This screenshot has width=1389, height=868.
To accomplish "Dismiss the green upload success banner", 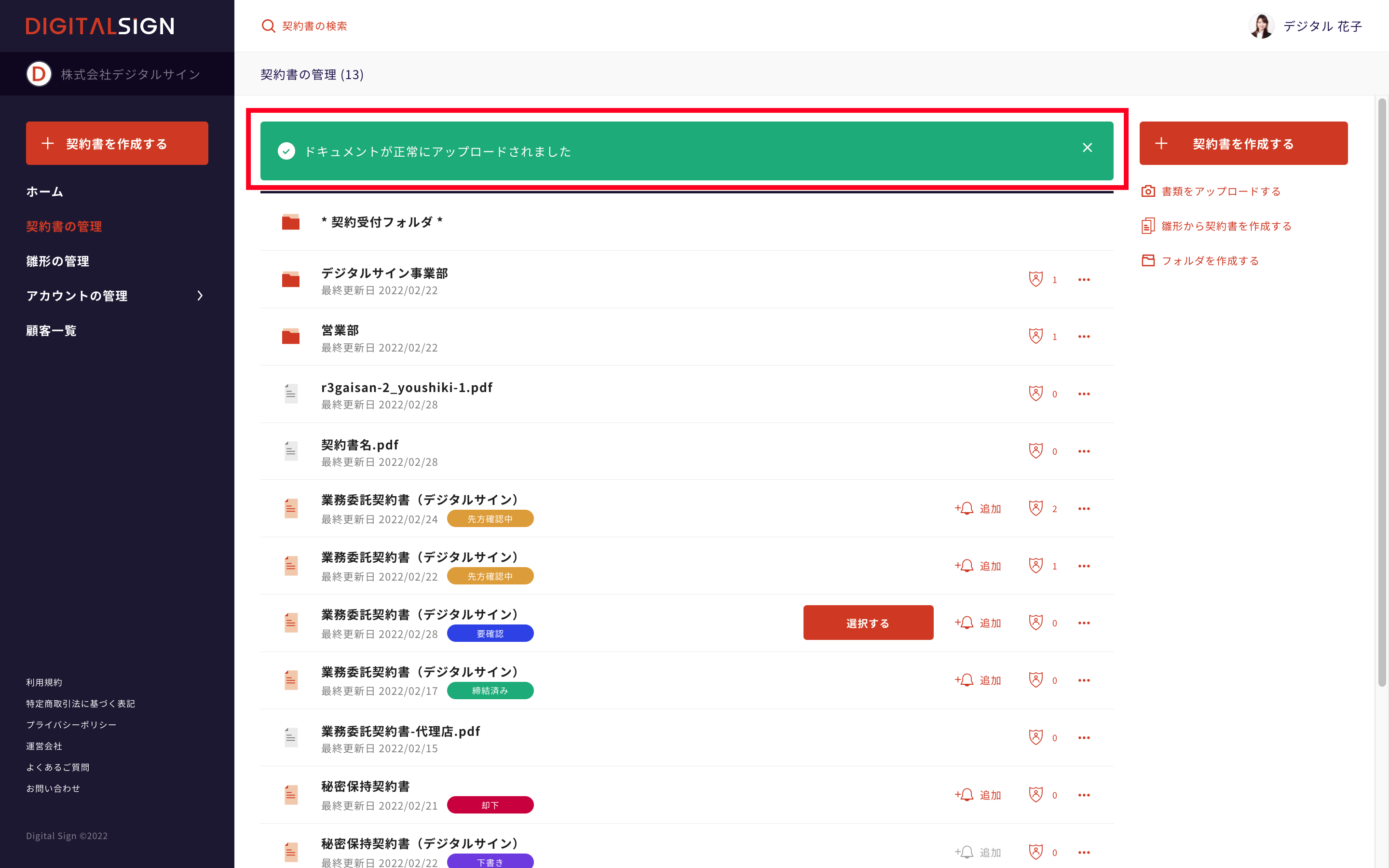I will coord(1087,148).
